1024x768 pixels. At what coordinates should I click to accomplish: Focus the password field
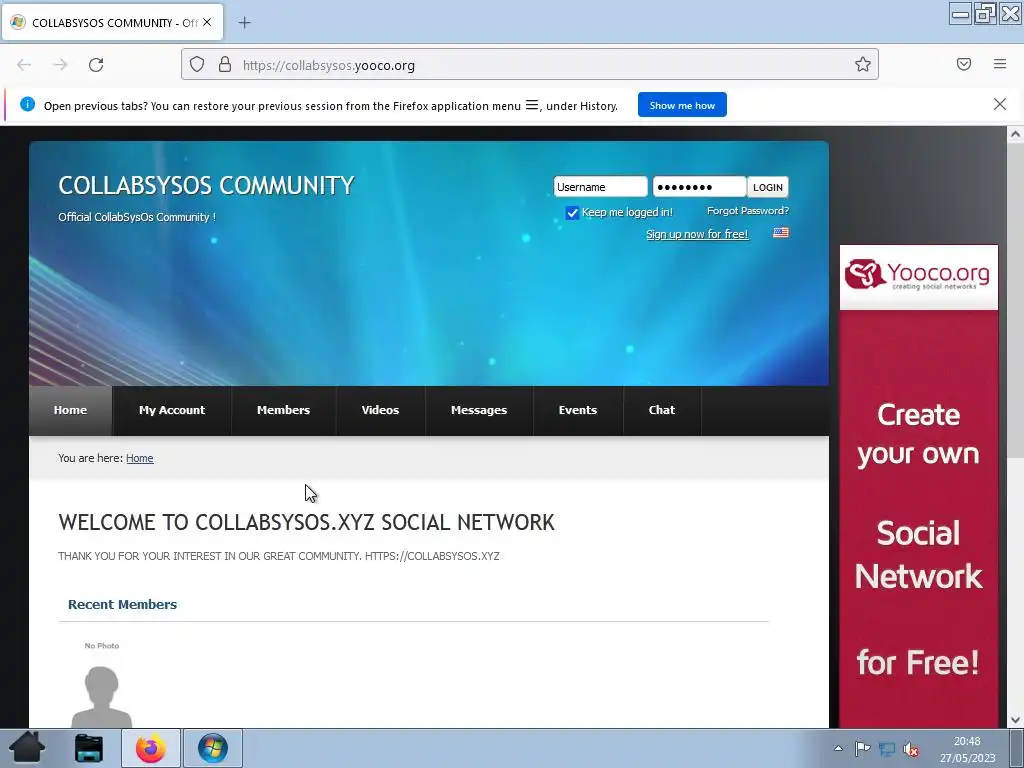[x=699, y=187]
